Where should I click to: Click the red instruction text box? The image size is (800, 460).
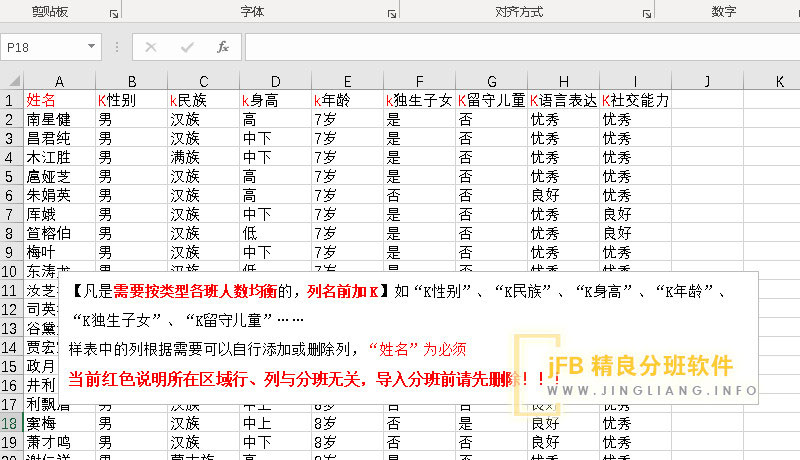tap(408, 338)
